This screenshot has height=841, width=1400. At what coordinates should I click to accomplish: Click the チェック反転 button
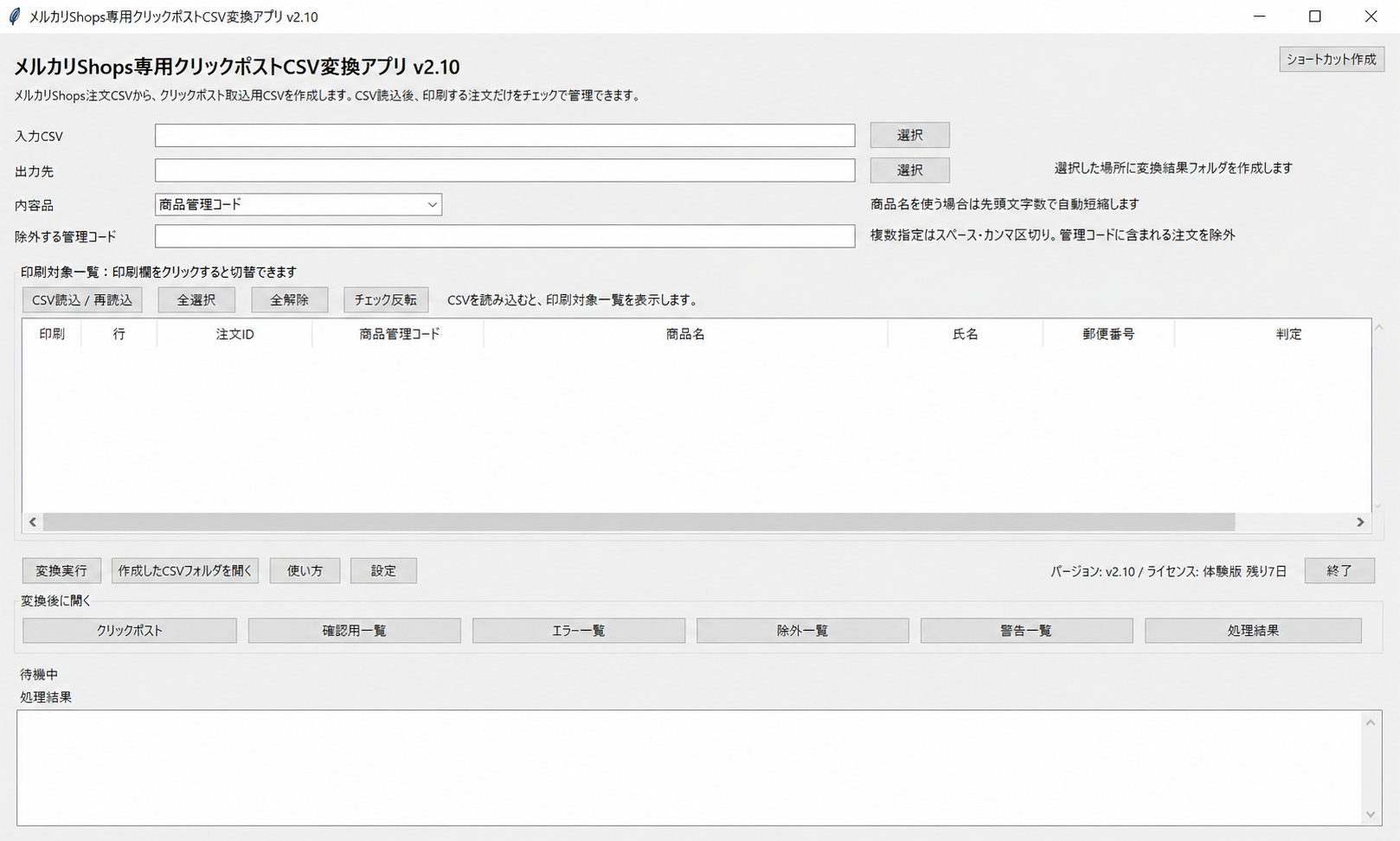[x=385, y=300]
